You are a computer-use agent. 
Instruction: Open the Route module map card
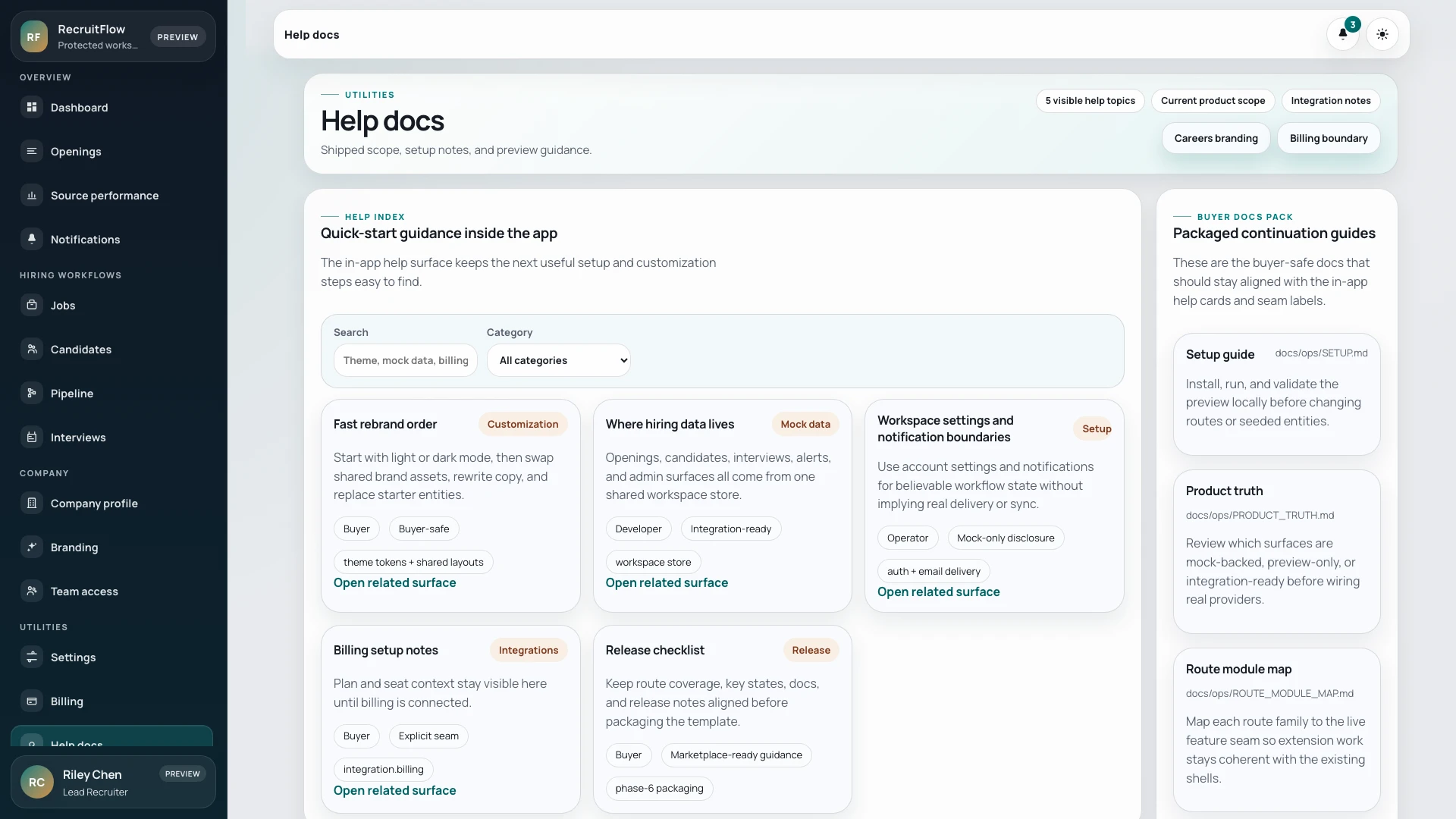tap(1276, 730)
